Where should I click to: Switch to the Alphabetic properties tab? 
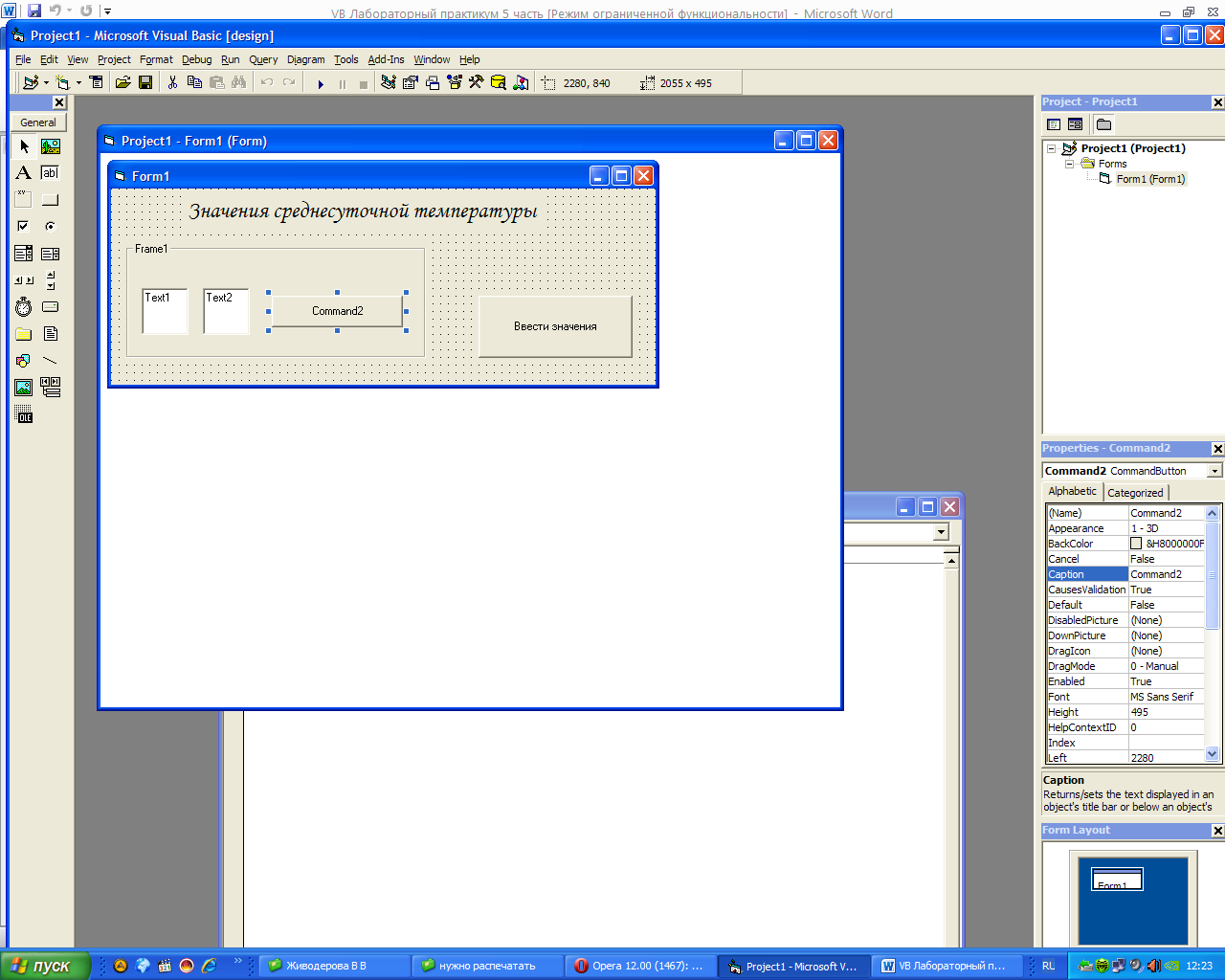coord(1073,491)
